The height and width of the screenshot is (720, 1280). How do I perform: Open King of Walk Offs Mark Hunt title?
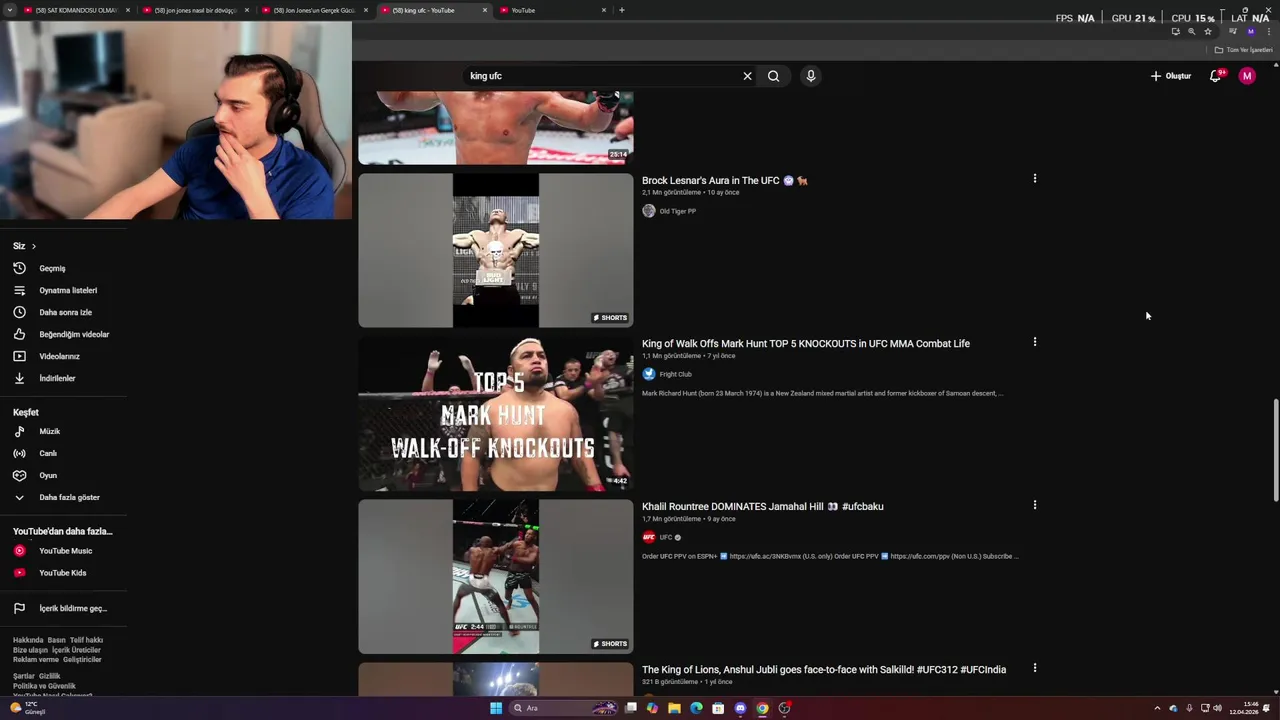click(x=806, y=344)
